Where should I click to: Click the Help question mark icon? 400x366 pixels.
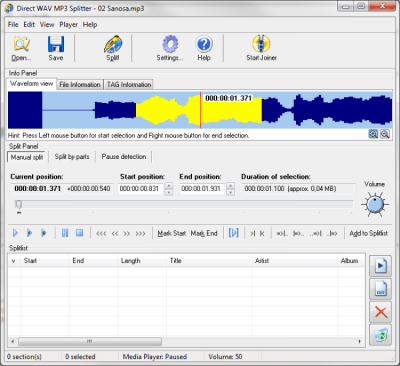click(x=204, y=48)
